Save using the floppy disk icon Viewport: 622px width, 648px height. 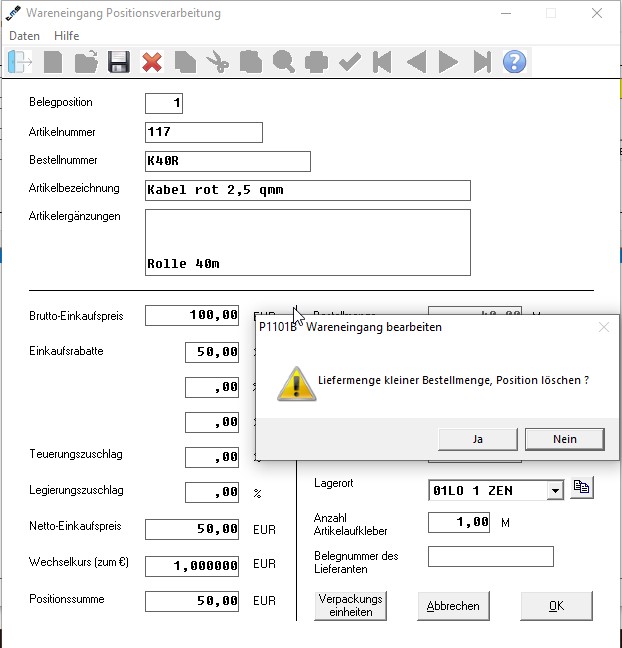(x=119, y=62)
